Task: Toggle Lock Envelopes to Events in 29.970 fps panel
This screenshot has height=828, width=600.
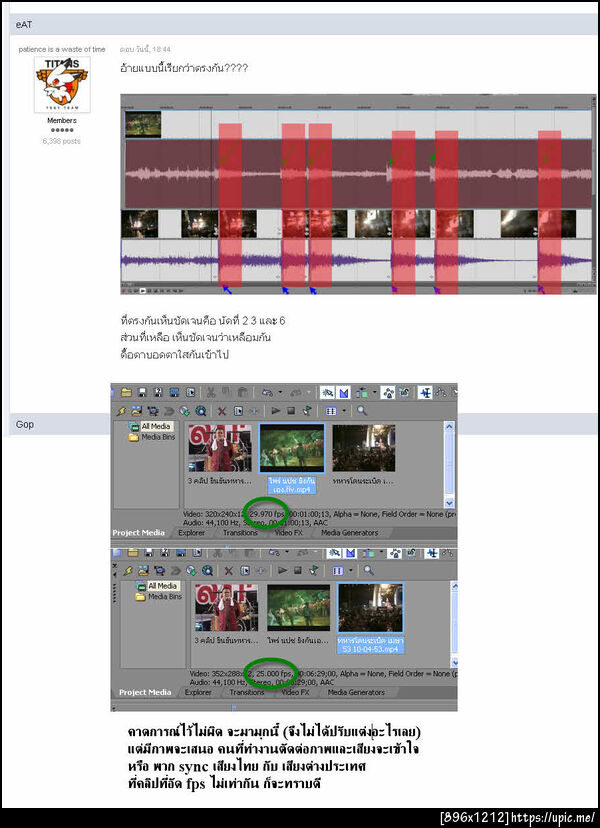Action: [x=388, y=392]
